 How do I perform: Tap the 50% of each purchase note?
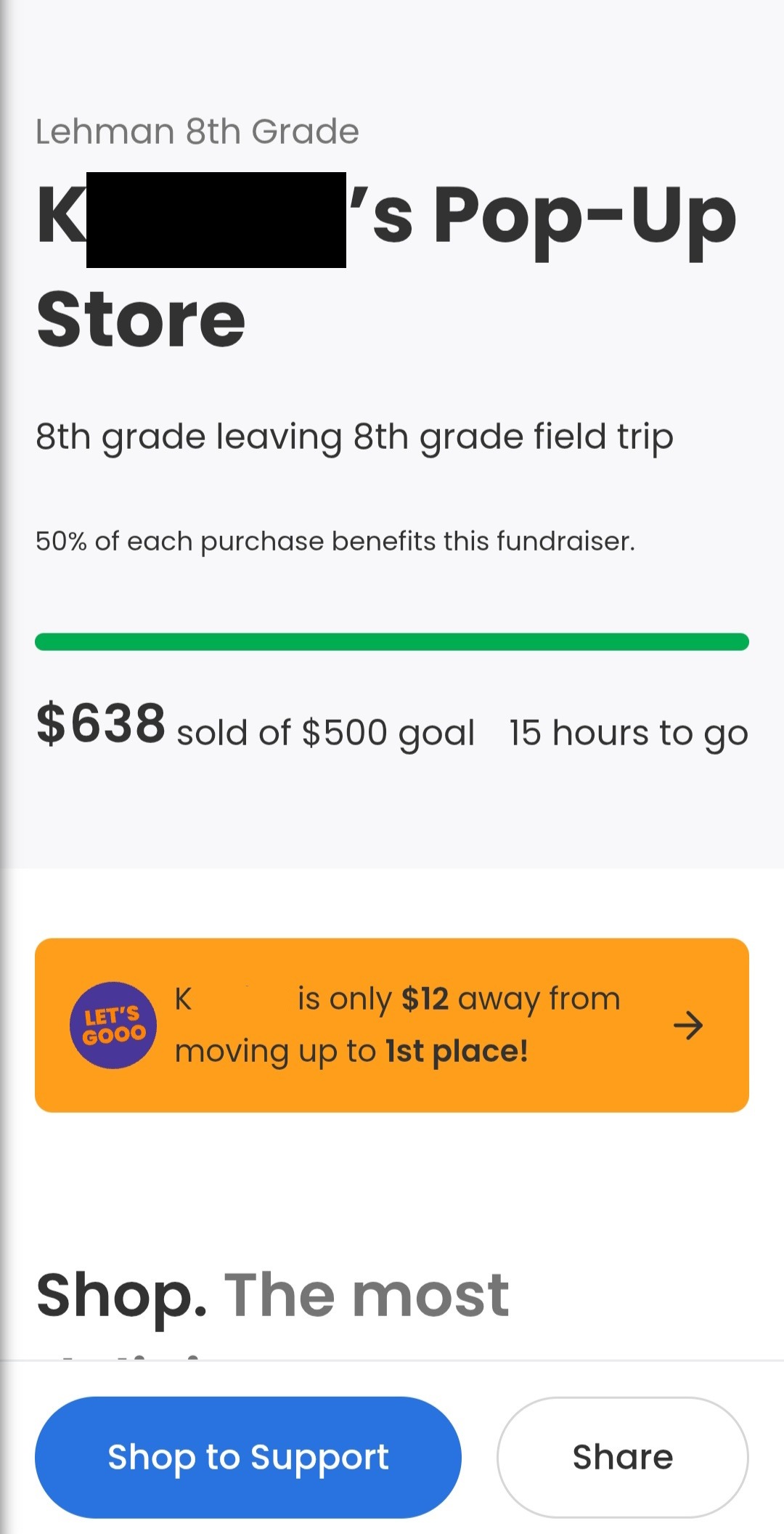click(335, 541)
